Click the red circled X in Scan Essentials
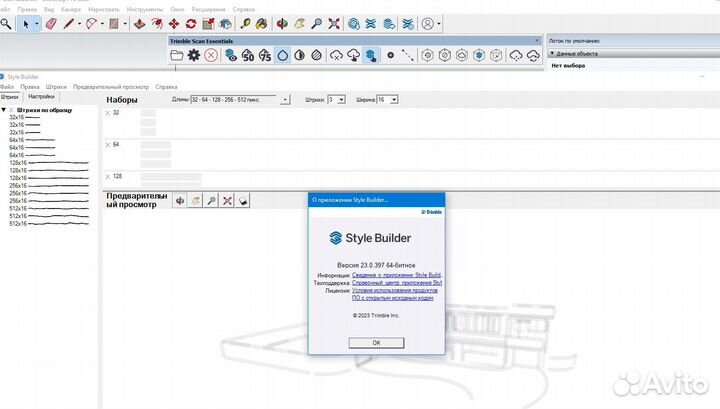Screen dimensions: 720x409 [x=211, y=56]
